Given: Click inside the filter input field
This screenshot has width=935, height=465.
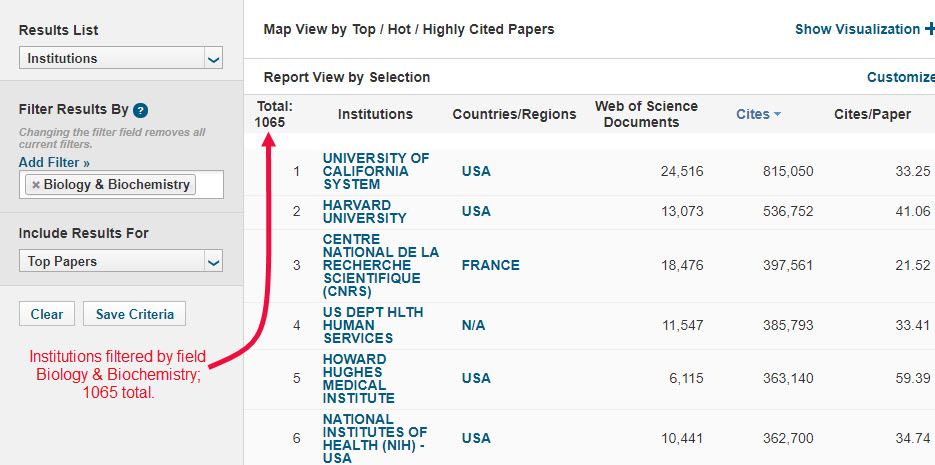Looking at the screenshot, I should [208, 185].
